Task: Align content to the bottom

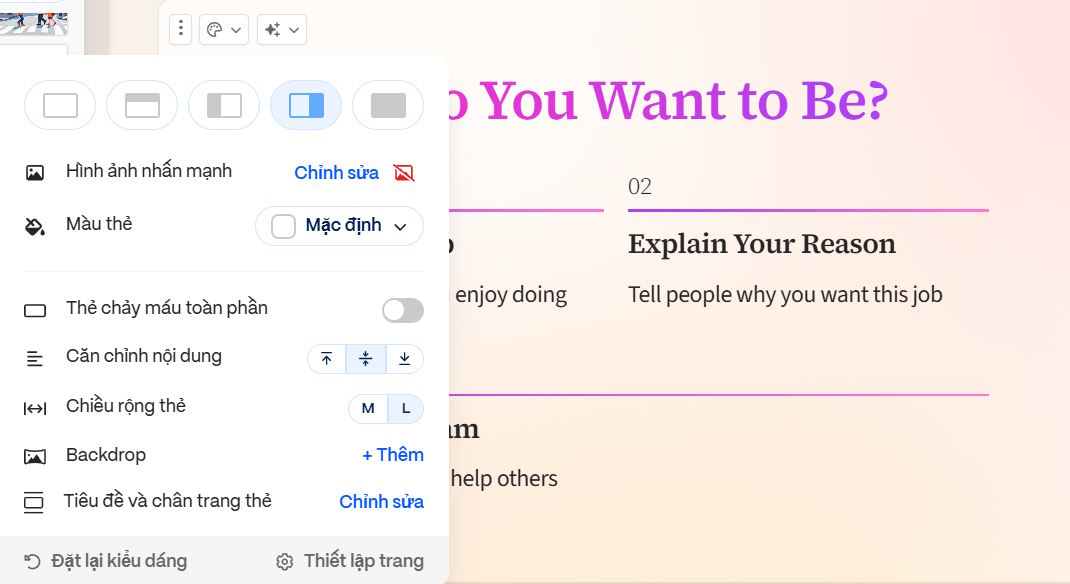Action: pyautogui.click(x=405, y=359)
